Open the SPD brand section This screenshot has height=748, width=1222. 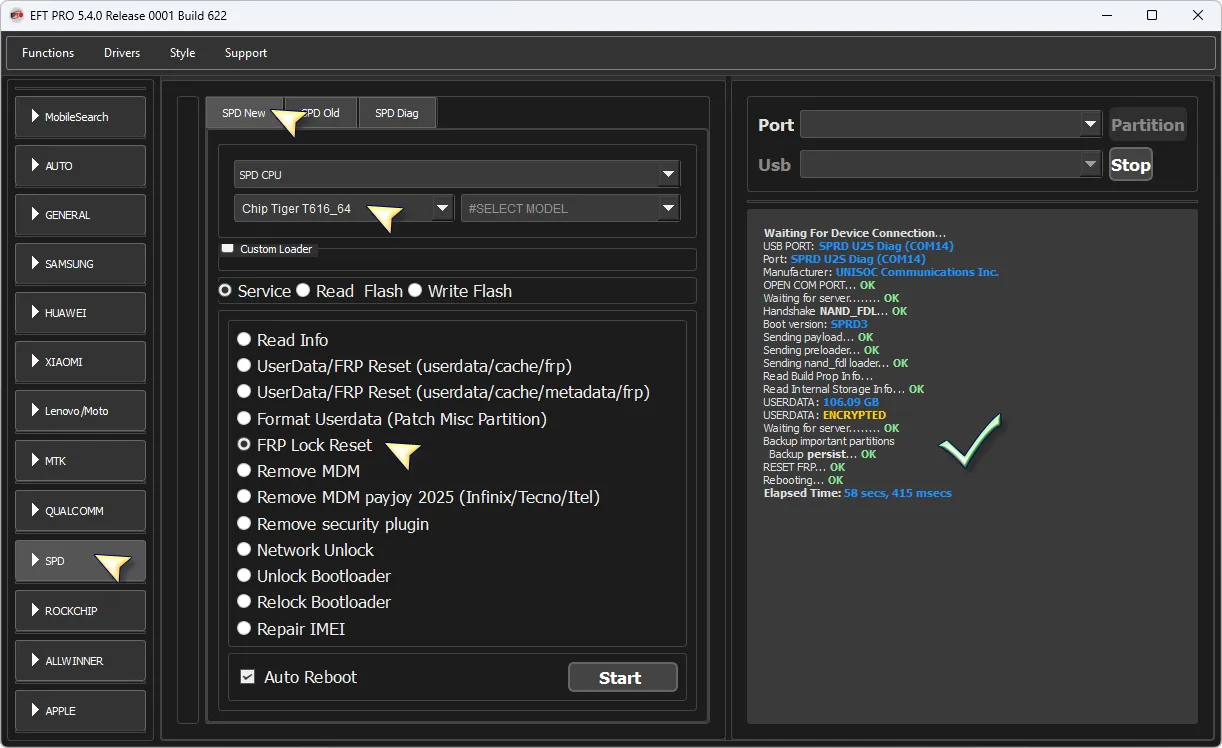click(x=80, y=561)
